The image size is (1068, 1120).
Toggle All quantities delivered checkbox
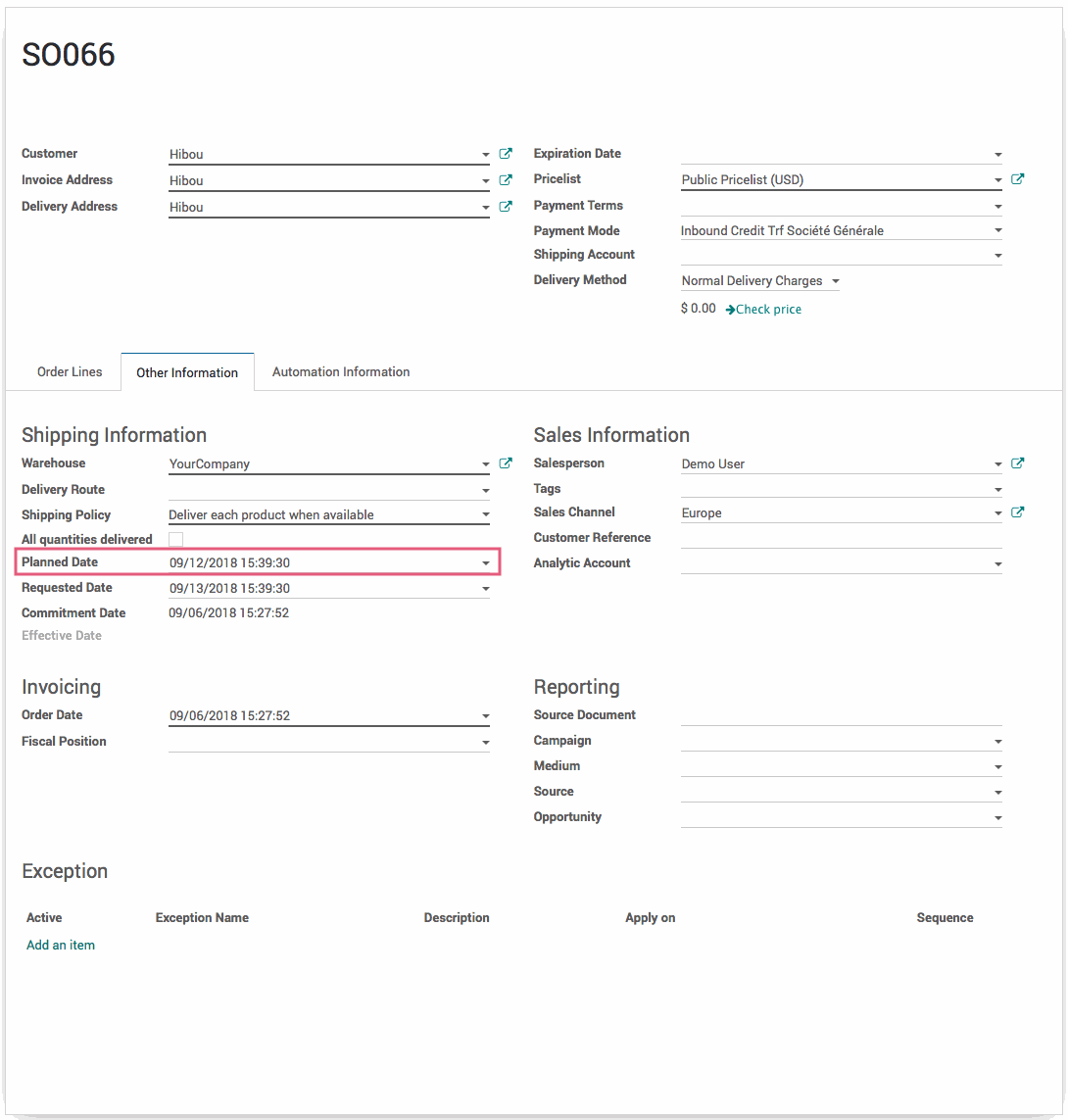tap(175, 539)
